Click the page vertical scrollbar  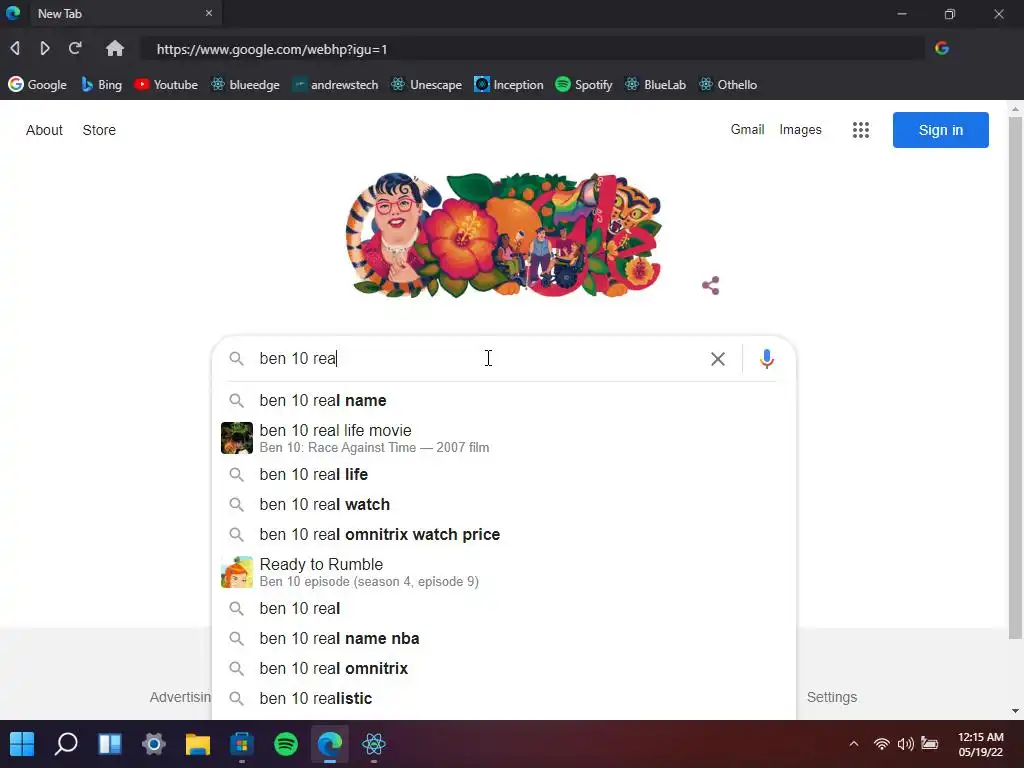point(1015,379)
